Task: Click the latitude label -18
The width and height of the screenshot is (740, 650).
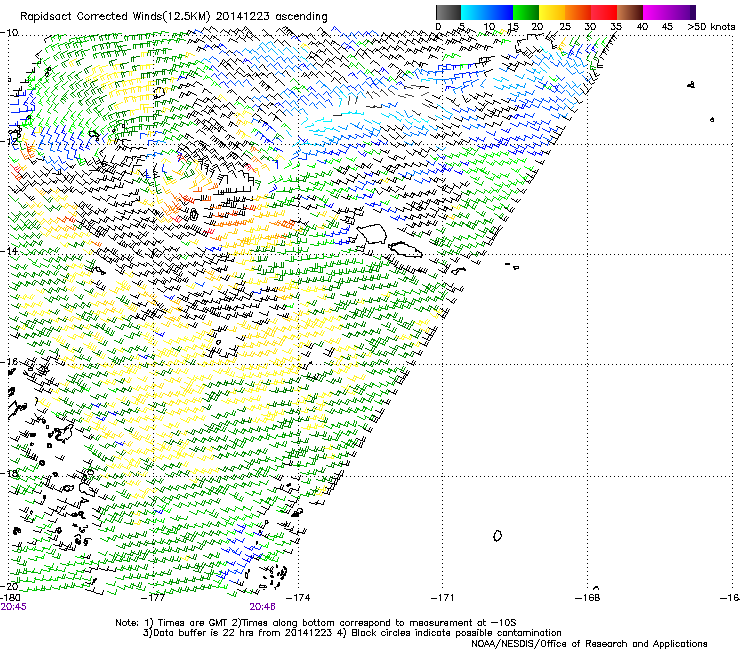Action: 9,473
